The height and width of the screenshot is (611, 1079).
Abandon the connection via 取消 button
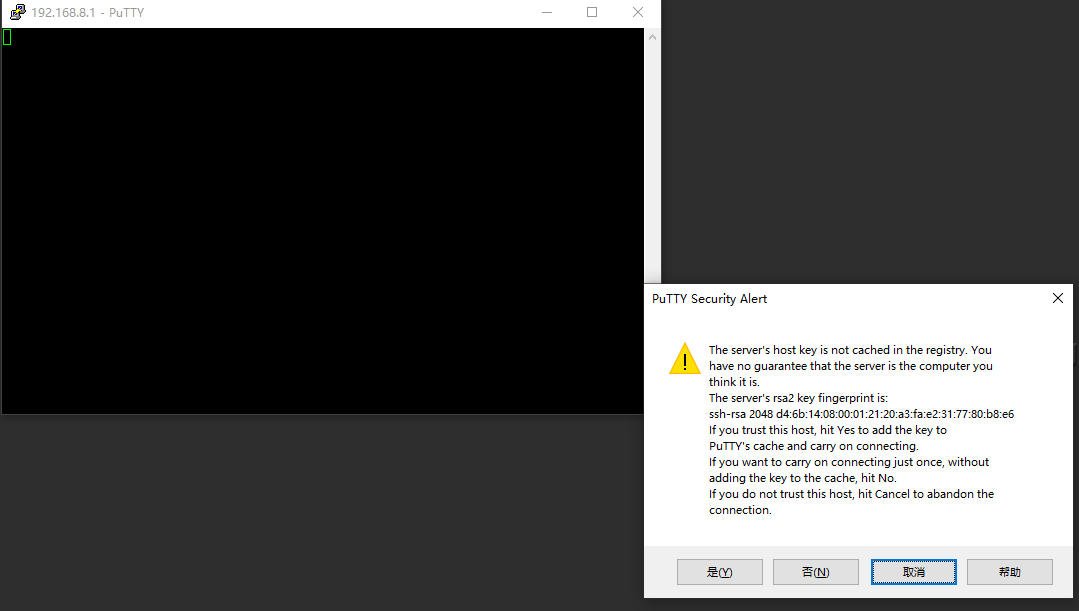[x=913, y=572]
